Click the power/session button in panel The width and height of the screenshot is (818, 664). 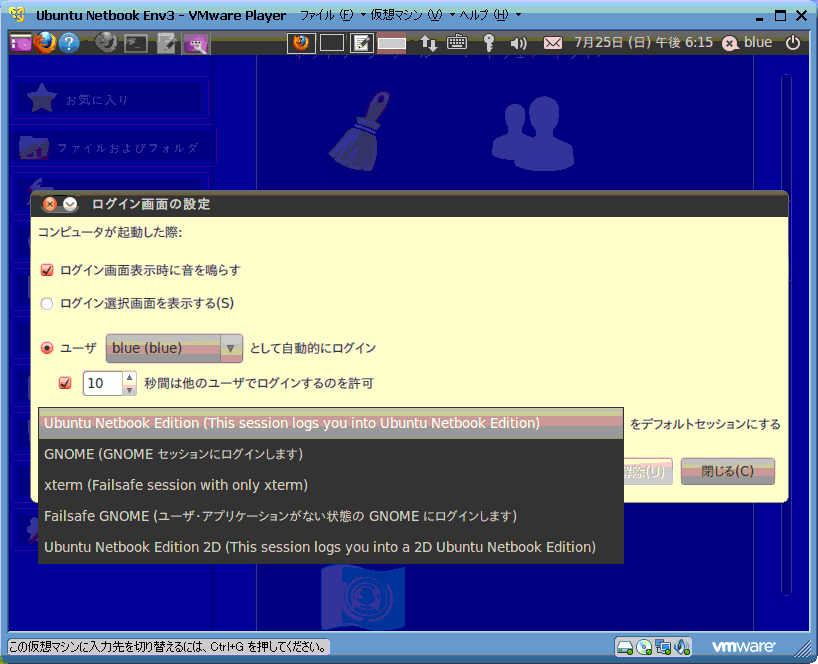pos(793,43)
